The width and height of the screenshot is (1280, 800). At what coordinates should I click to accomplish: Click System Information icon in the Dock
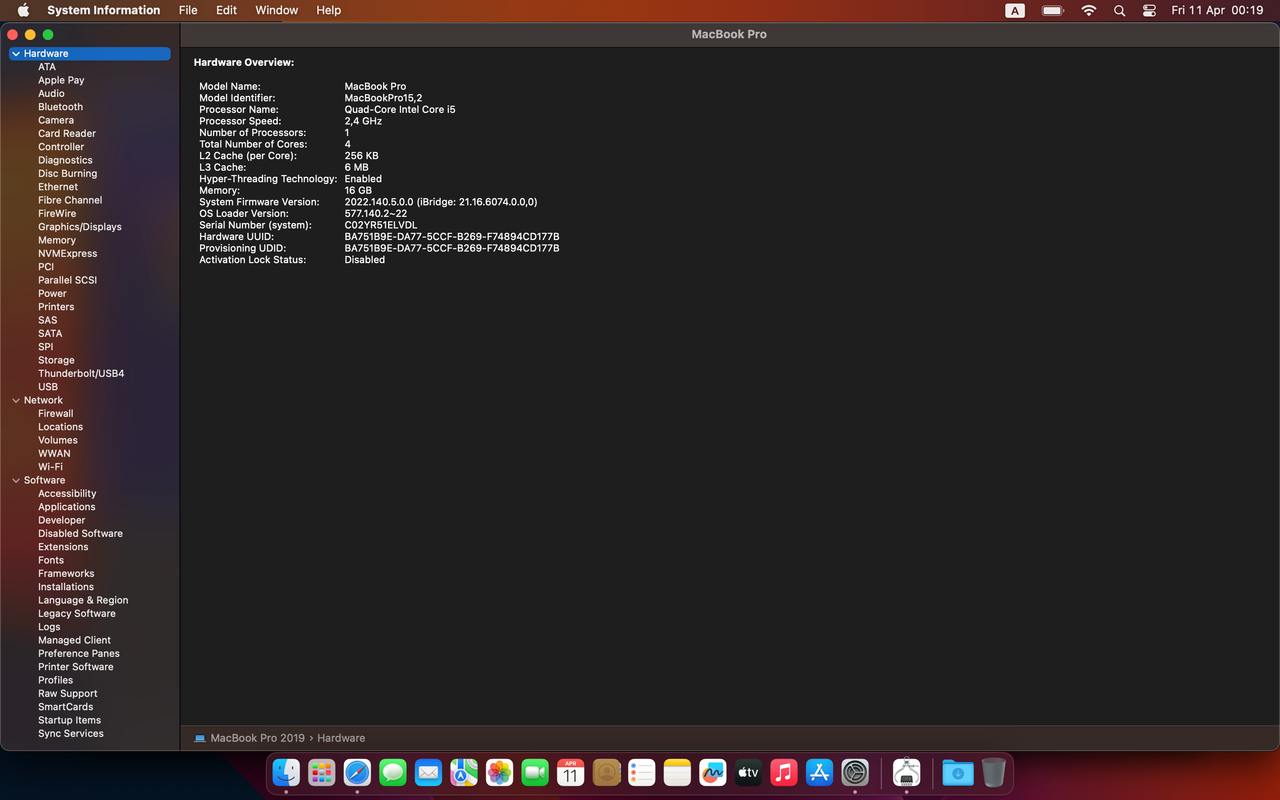click(x=906, y=772)
